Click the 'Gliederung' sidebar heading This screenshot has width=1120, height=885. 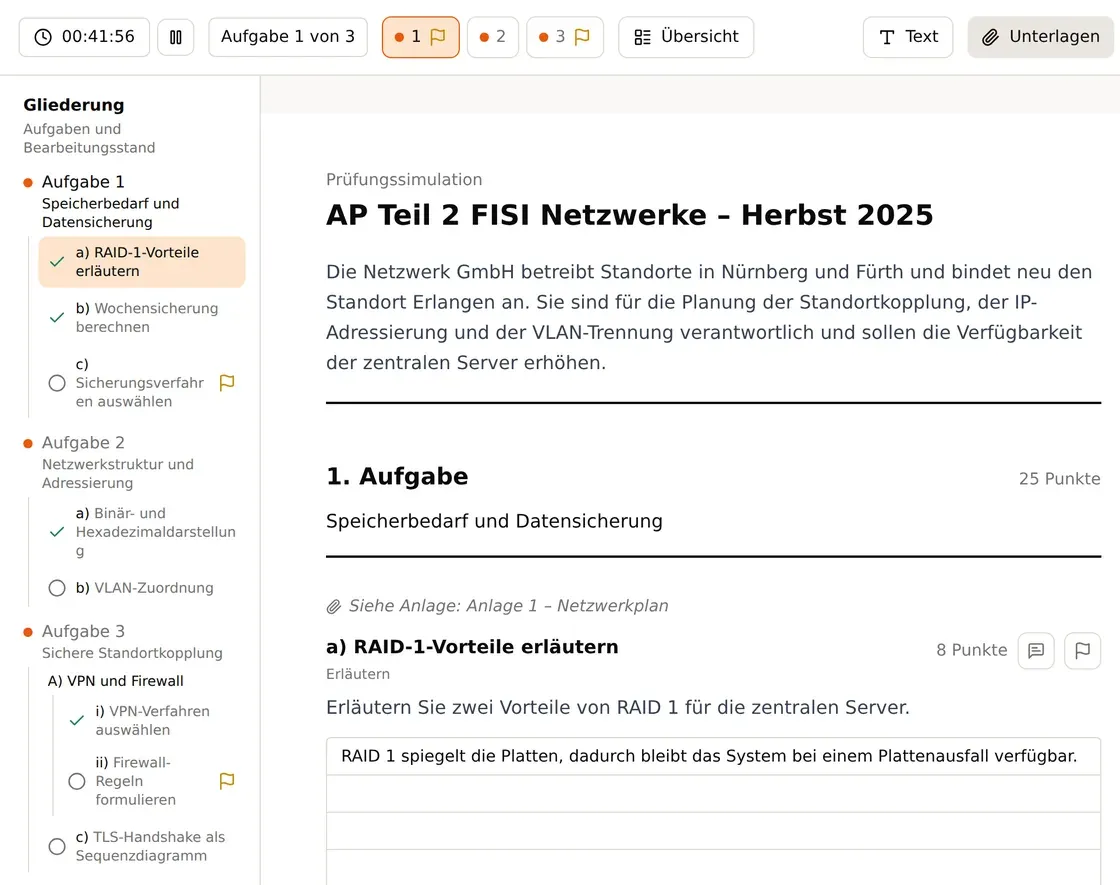coord(74,105)
